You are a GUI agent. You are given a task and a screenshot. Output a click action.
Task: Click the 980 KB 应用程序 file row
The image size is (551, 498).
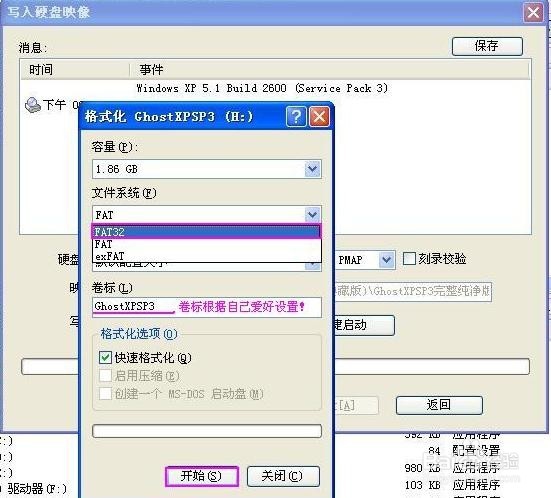tap(452, 468)
